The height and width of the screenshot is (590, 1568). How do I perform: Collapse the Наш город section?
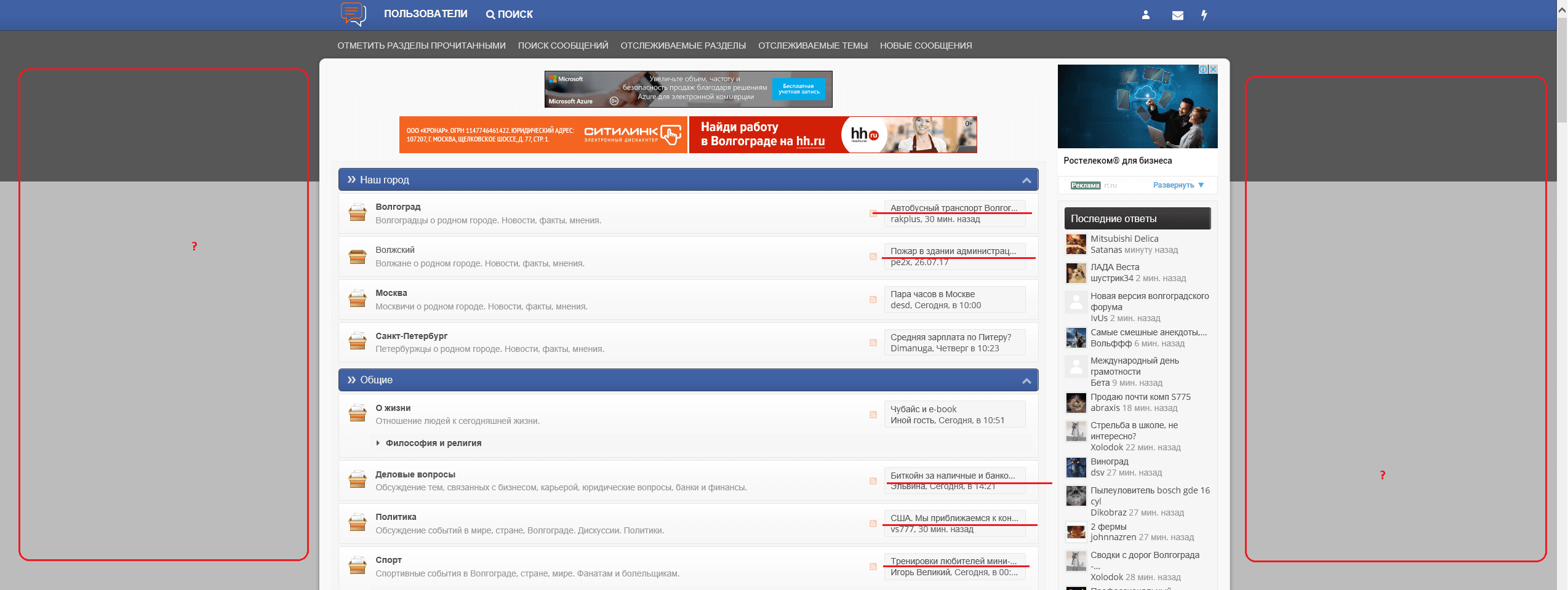[1026, 180]
